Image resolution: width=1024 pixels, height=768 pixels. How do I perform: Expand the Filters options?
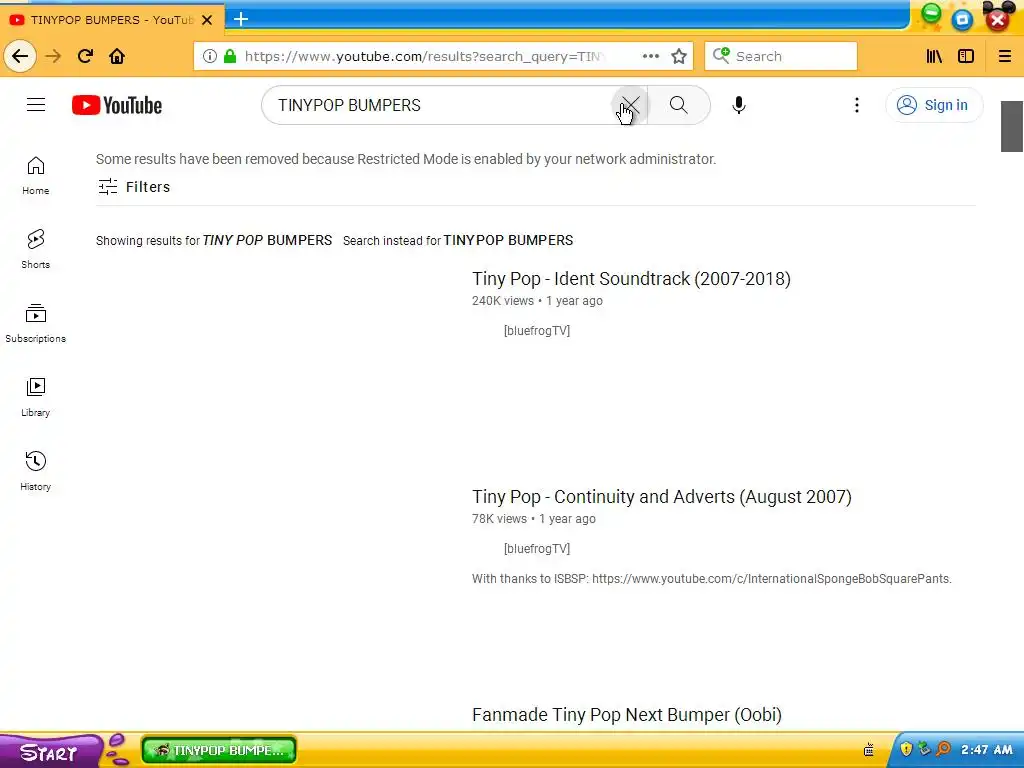click(134, 187)
